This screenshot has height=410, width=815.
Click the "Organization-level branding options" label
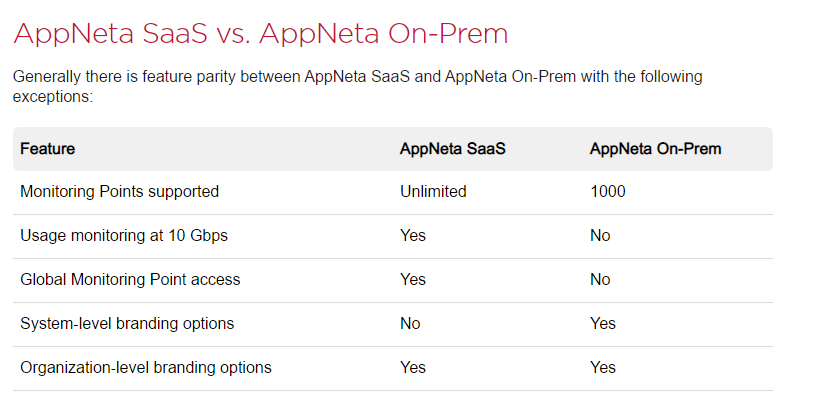145,367
